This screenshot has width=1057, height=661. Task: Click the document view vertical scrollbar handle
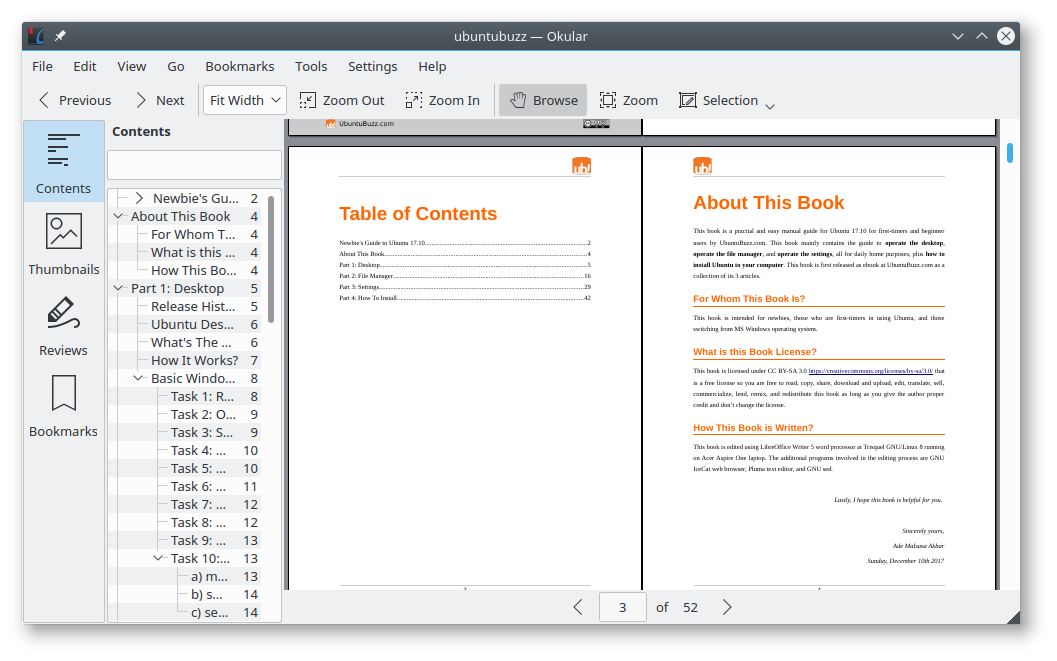point(1010,153)
